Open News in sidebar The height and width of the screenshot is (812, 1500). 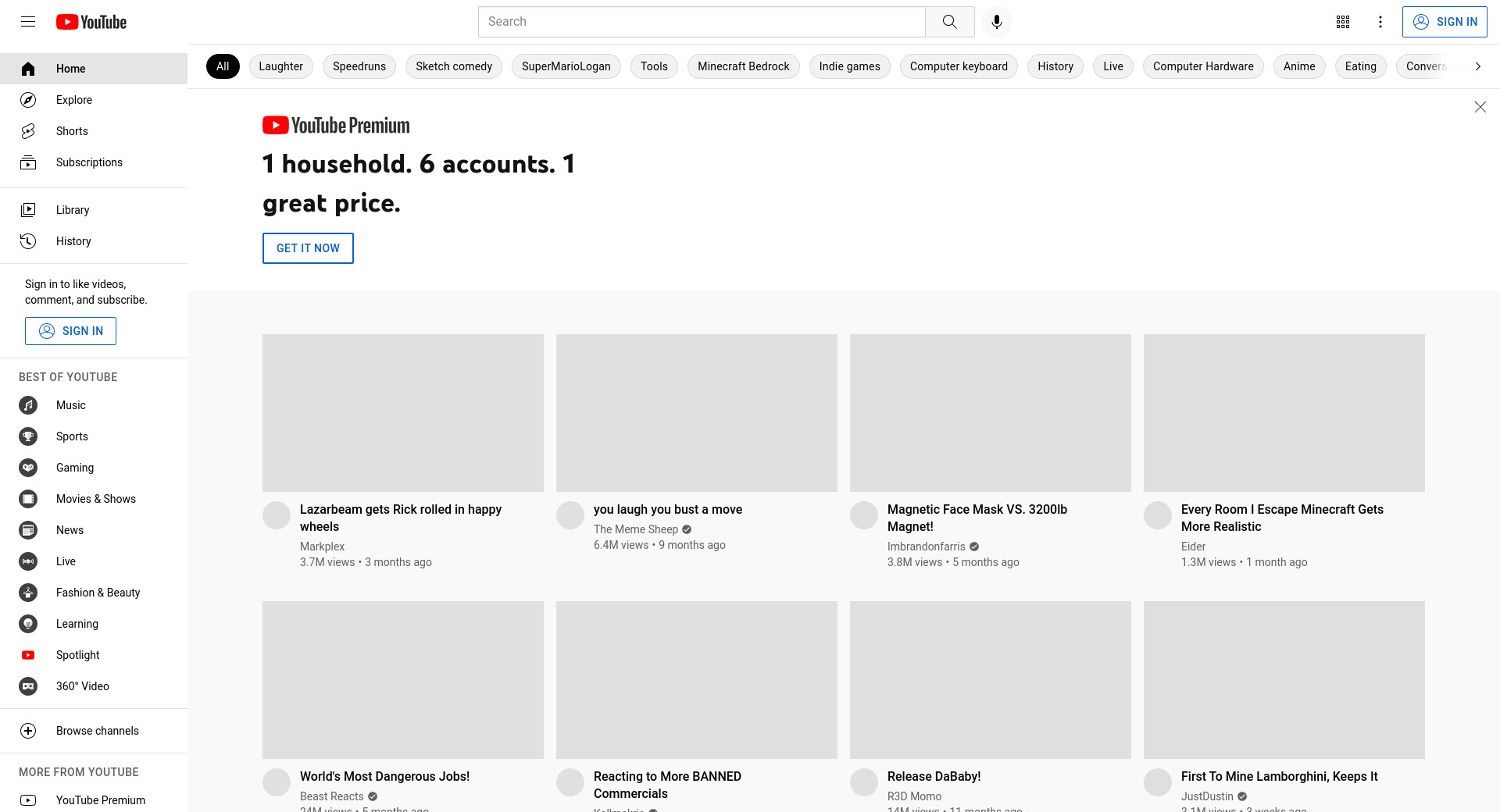(94, 530)
